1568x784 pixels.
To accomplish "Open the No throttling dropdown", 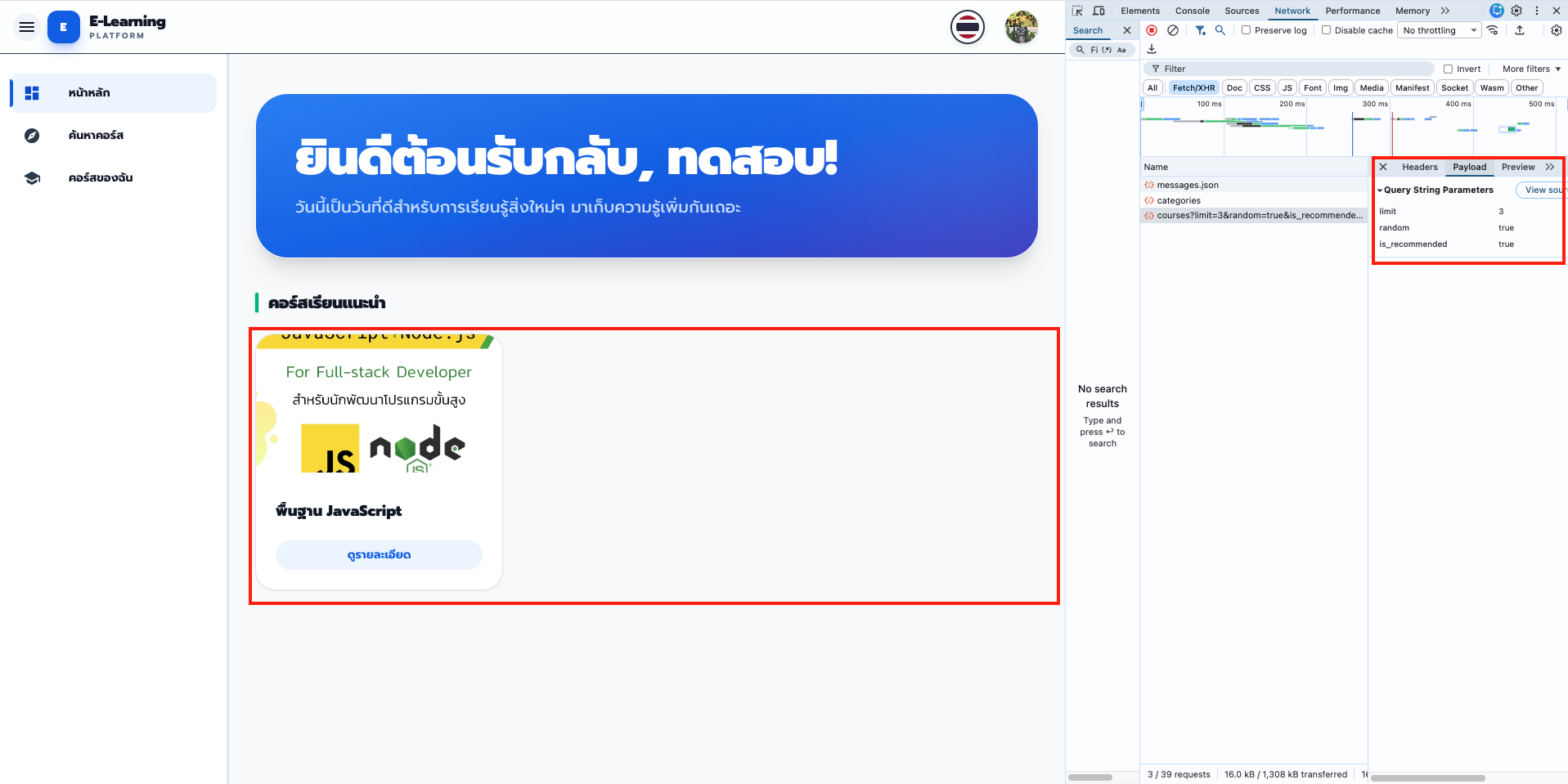I will tap(1439, 30).
